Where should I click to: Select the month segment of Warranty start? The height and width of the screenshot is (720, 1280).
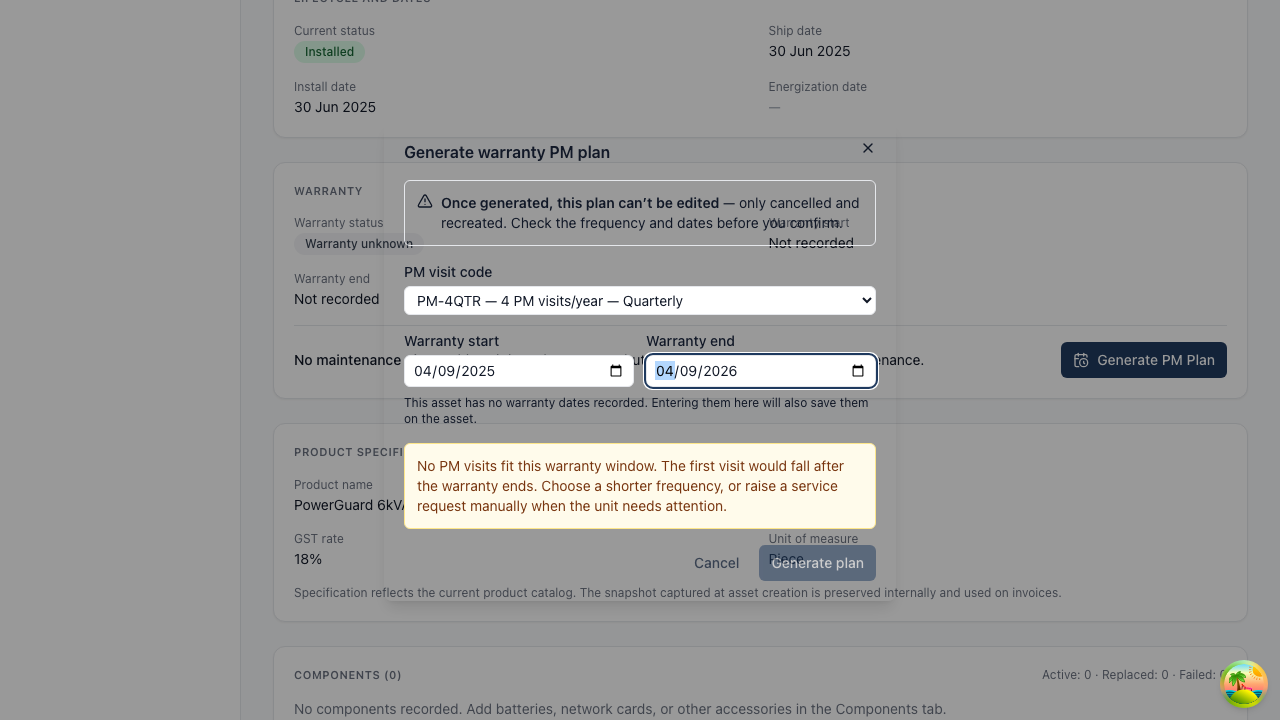click(423, 371)
